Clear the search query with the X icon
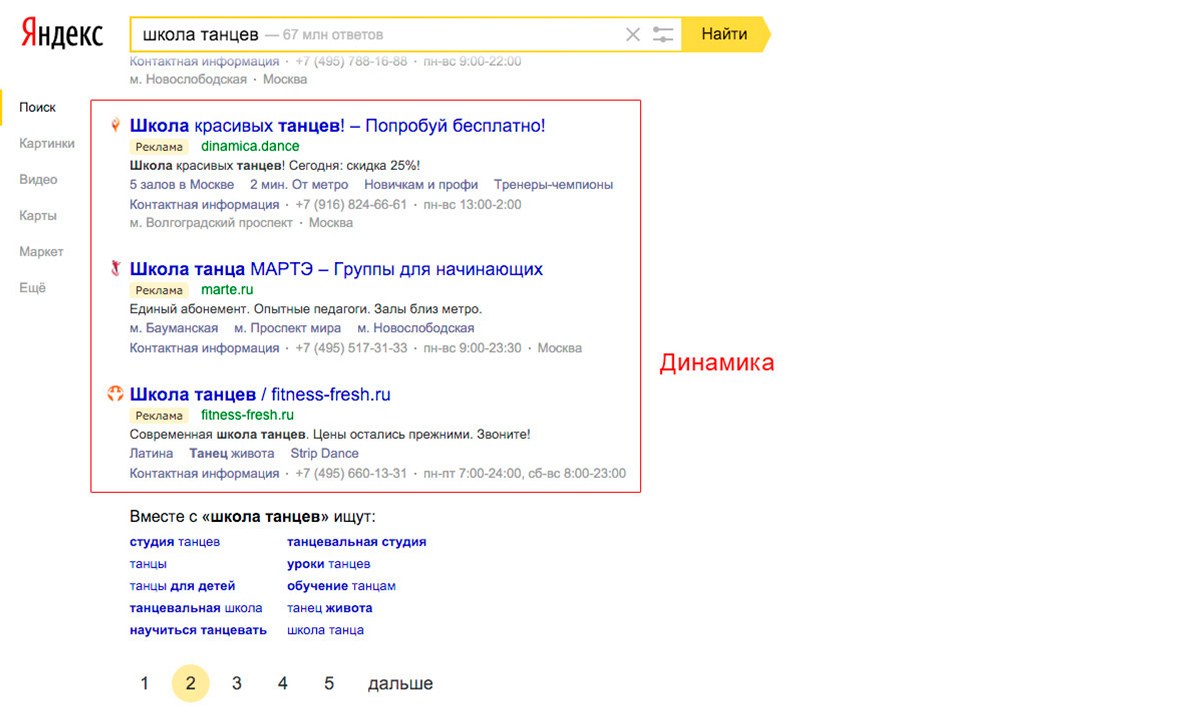 pos(632,35)
